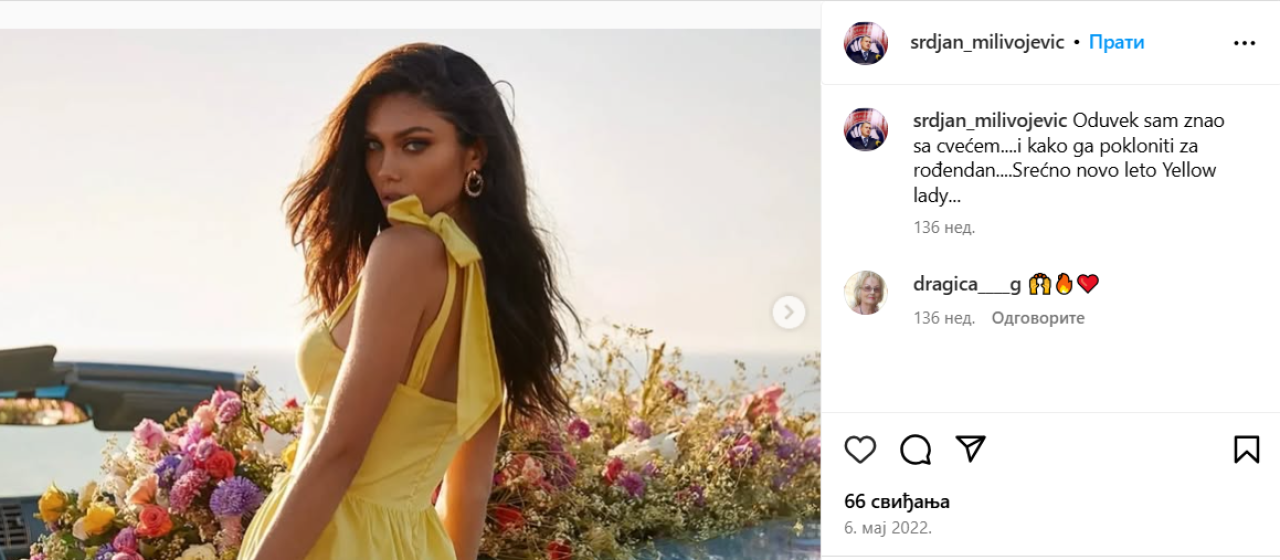The width and height of the screenshot is (1280, 560).
Task: Open dragica___g's profile picture
Action: 866,292
